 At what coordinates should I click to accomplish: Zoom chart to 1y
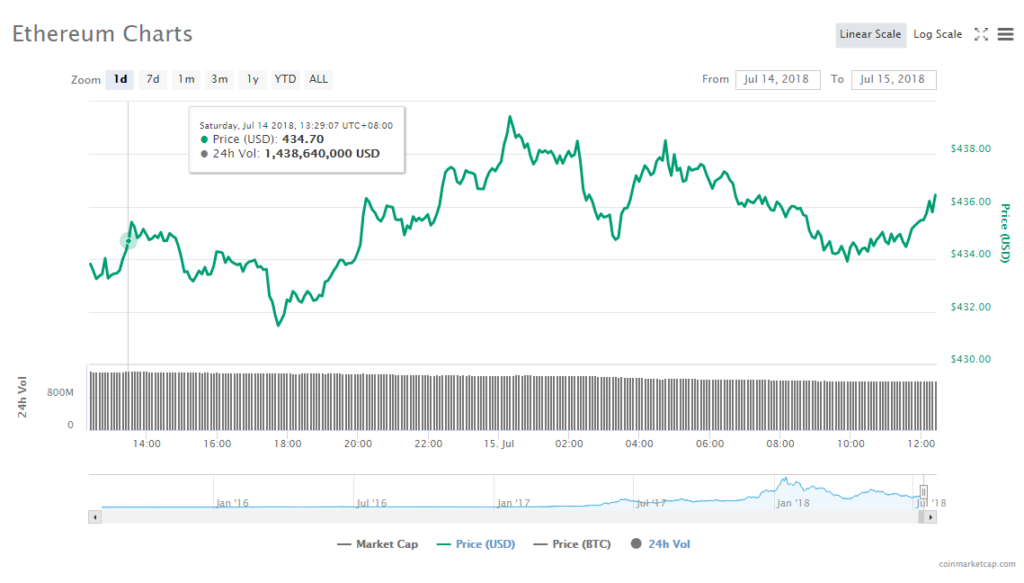coord(252,79)
